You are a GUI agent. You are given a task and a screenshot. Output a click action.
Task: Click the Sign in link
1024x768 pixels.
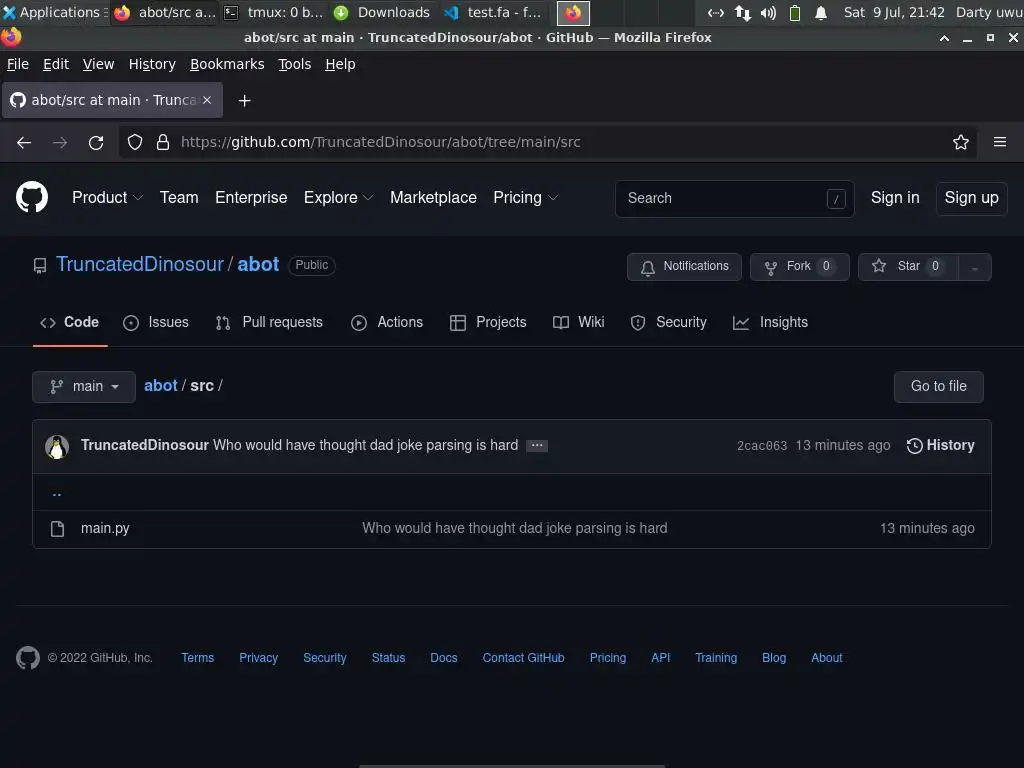pos(895,197)
